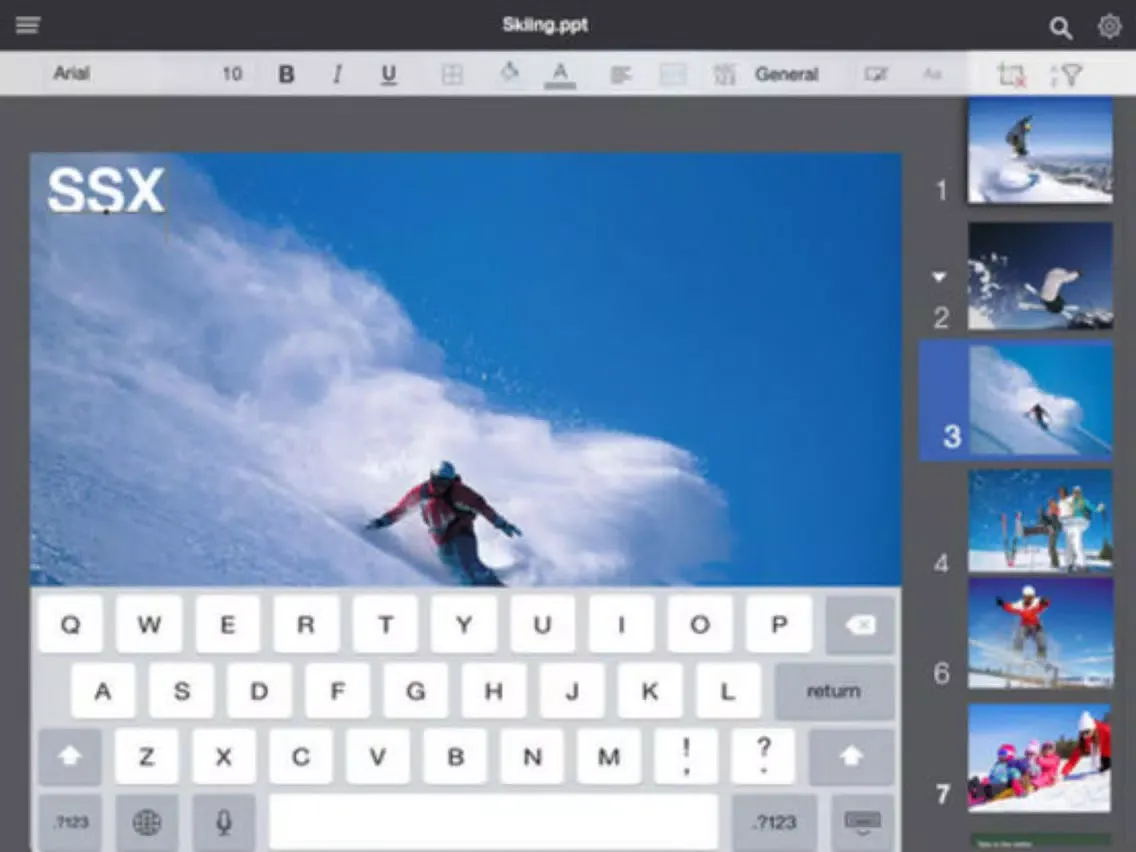Viewport: 1136px width, 852px height.
Task: Open the General format dropdown
Action: (x=786, y=74)
